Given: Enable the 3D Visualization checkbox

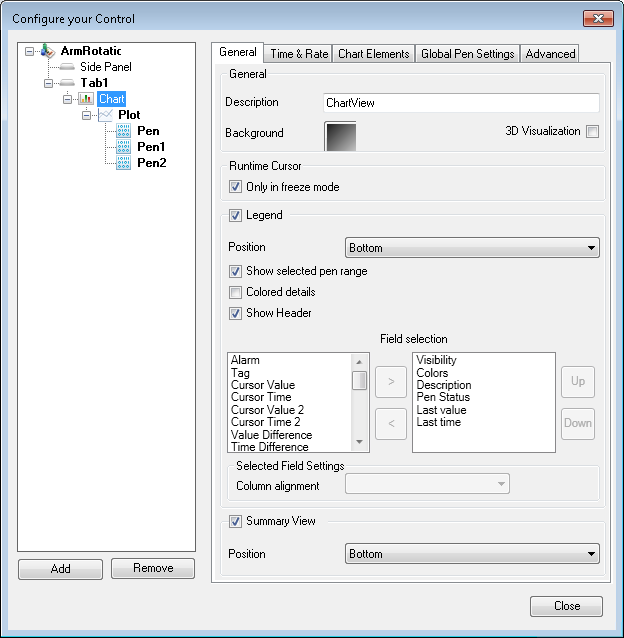Looking at the screenshot, I should (592, 132).
